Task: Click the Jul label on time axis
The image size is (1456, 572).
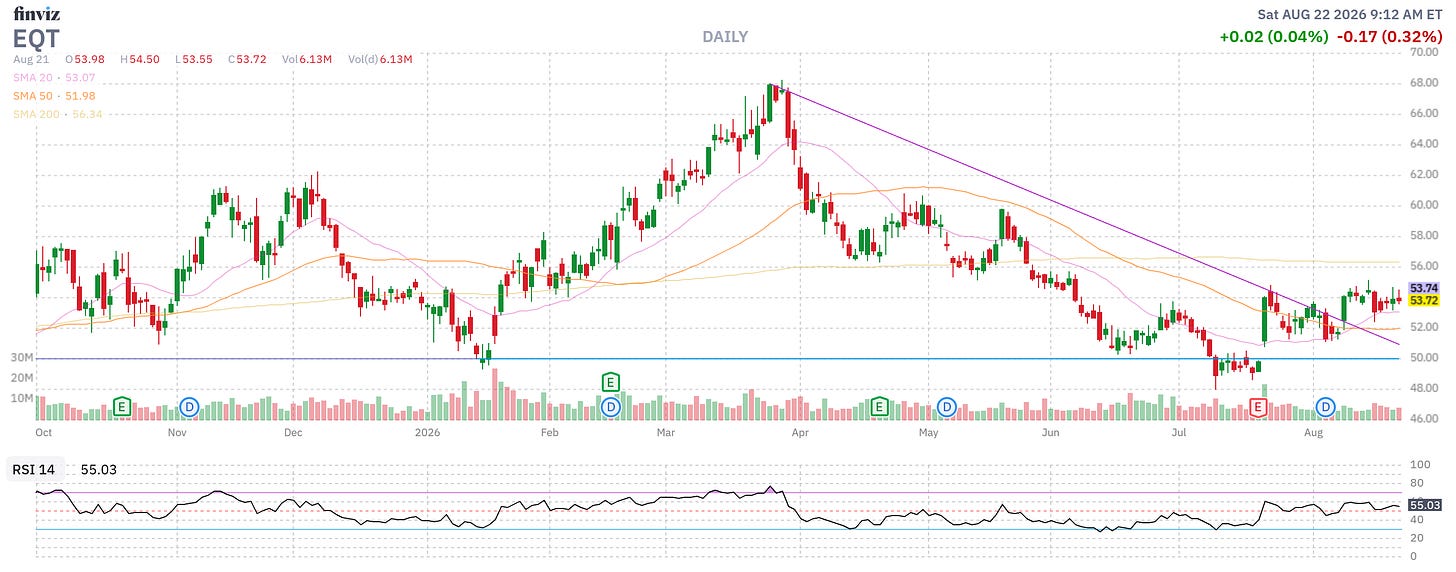Action: click(x=1179, y=433)
